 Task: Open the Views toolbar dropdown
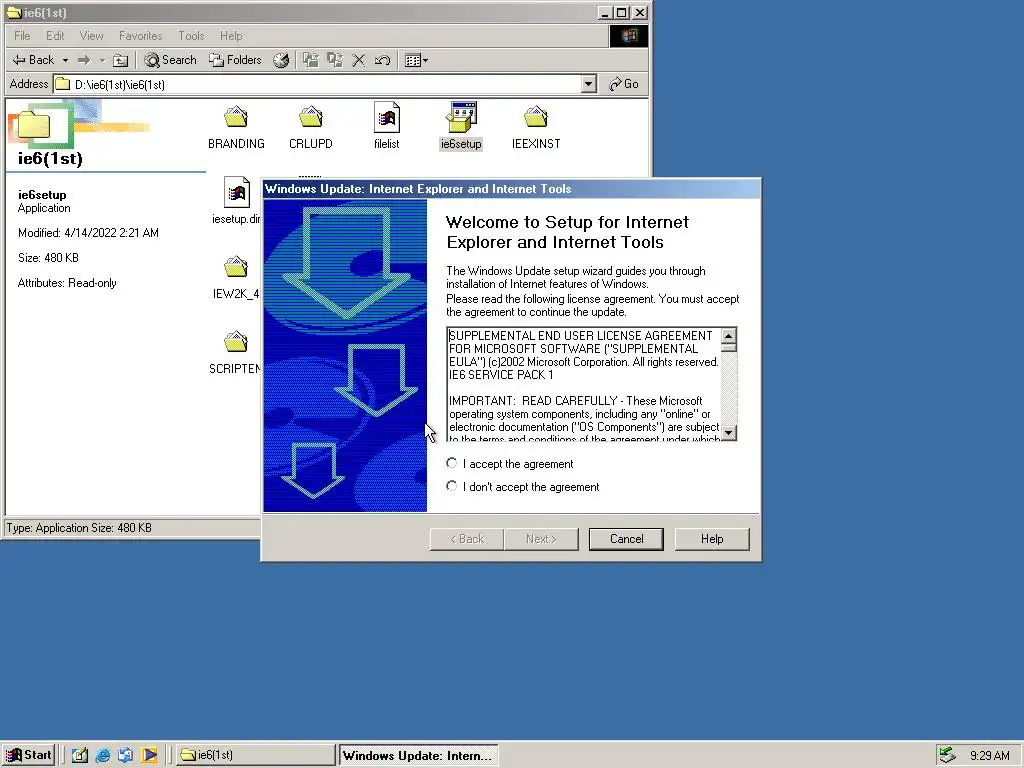416,60
